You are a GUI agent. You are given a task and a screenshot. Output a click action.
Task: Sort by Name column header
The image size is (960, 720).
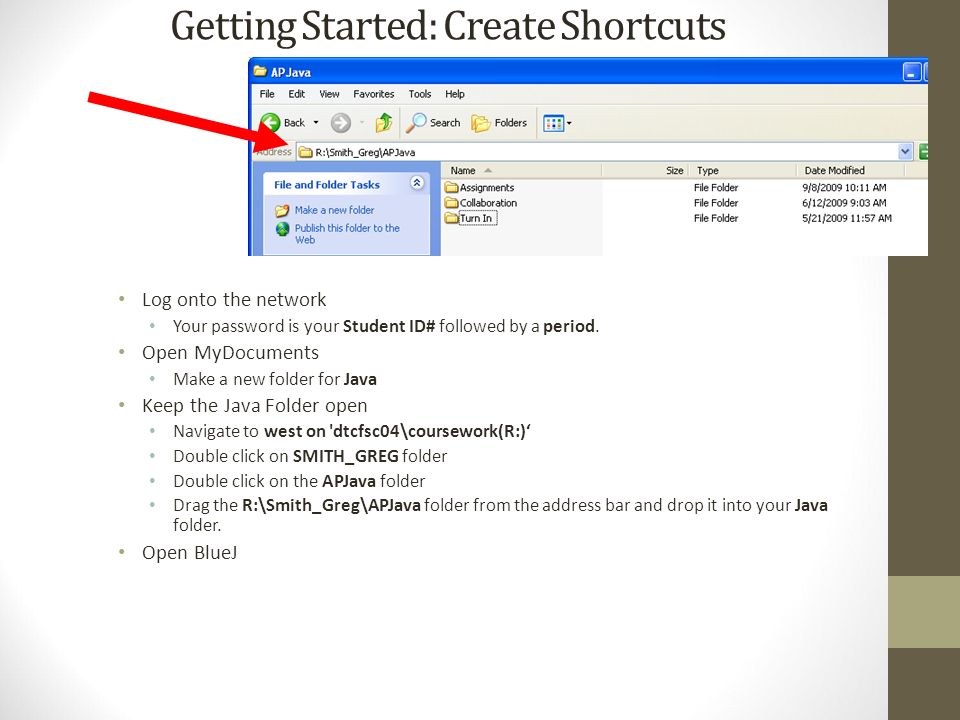[x=522, y=170]
